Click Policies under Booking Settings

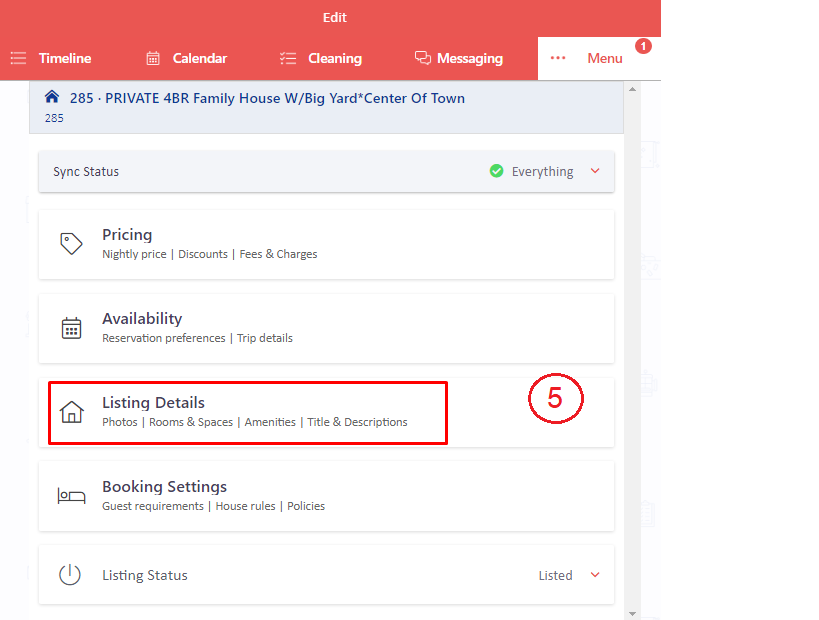[306, 506]
